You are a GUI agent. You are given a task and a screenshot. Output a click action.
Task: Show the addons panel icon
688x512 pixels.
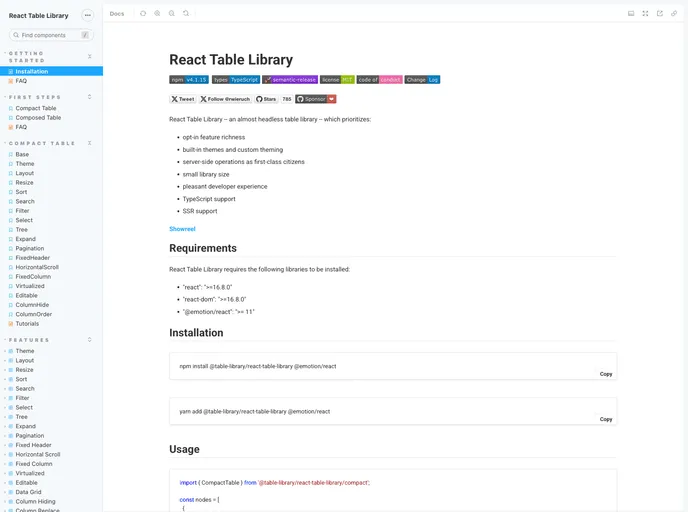click(631, 14)
